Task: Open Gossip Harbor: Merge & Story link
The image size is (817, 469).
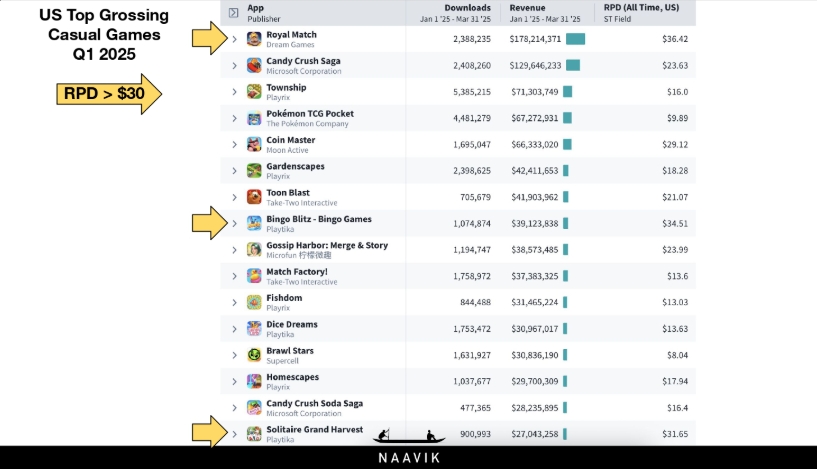Action: click(x=327, y=245)
